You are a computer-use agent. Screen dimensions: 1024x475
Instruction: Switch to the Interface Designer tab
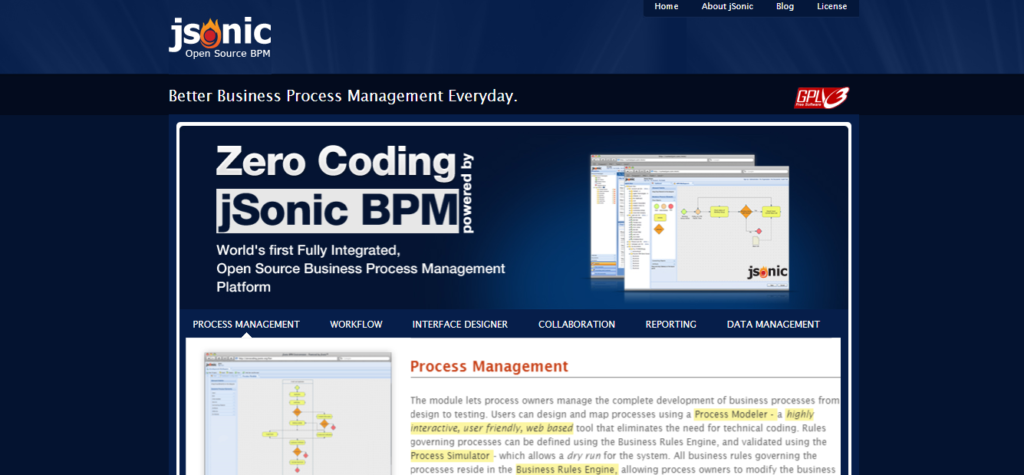460,324
